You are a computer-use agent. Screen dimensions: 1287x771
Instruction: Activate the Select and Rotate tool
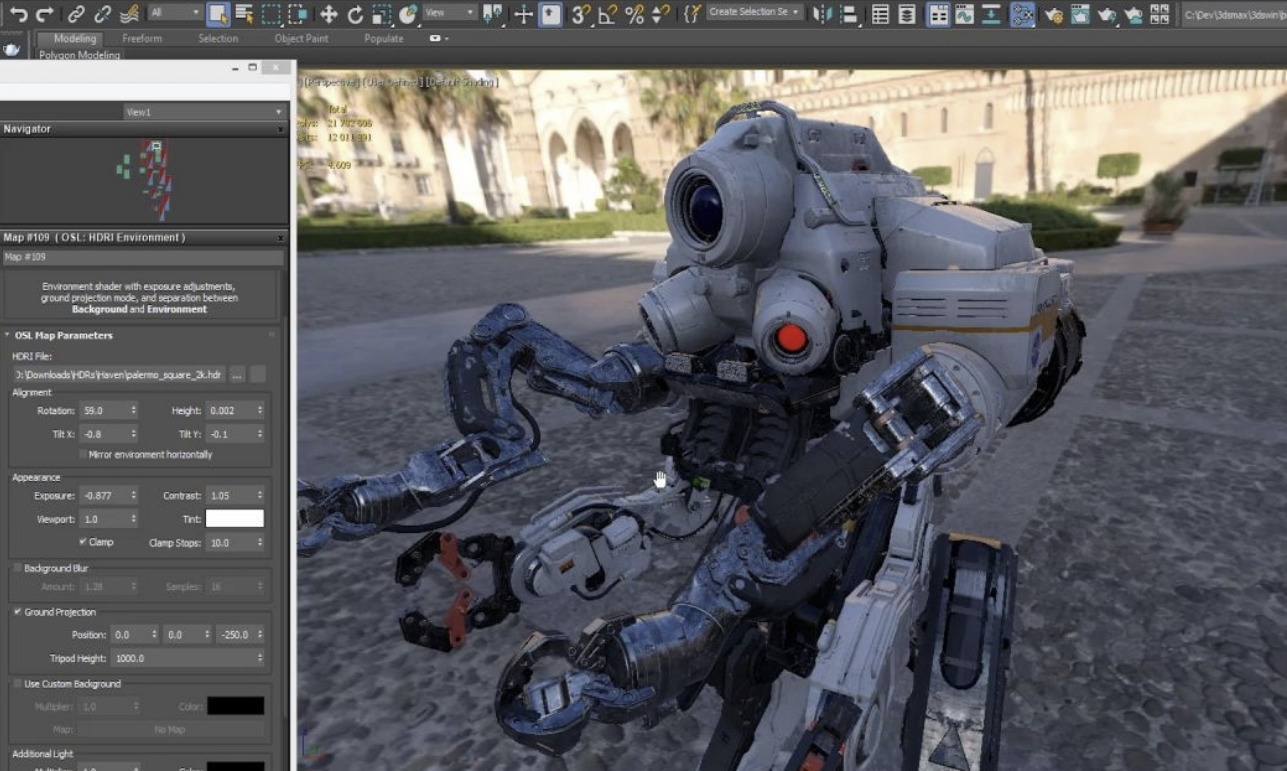(355, 14)
